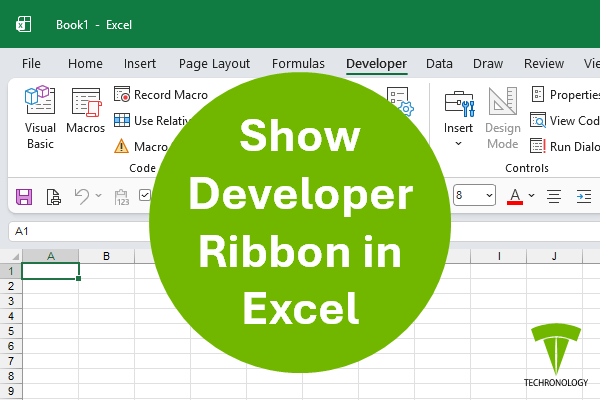600x400 pixels.
Task: Select the Developer tab
Action: pos(377,64)
